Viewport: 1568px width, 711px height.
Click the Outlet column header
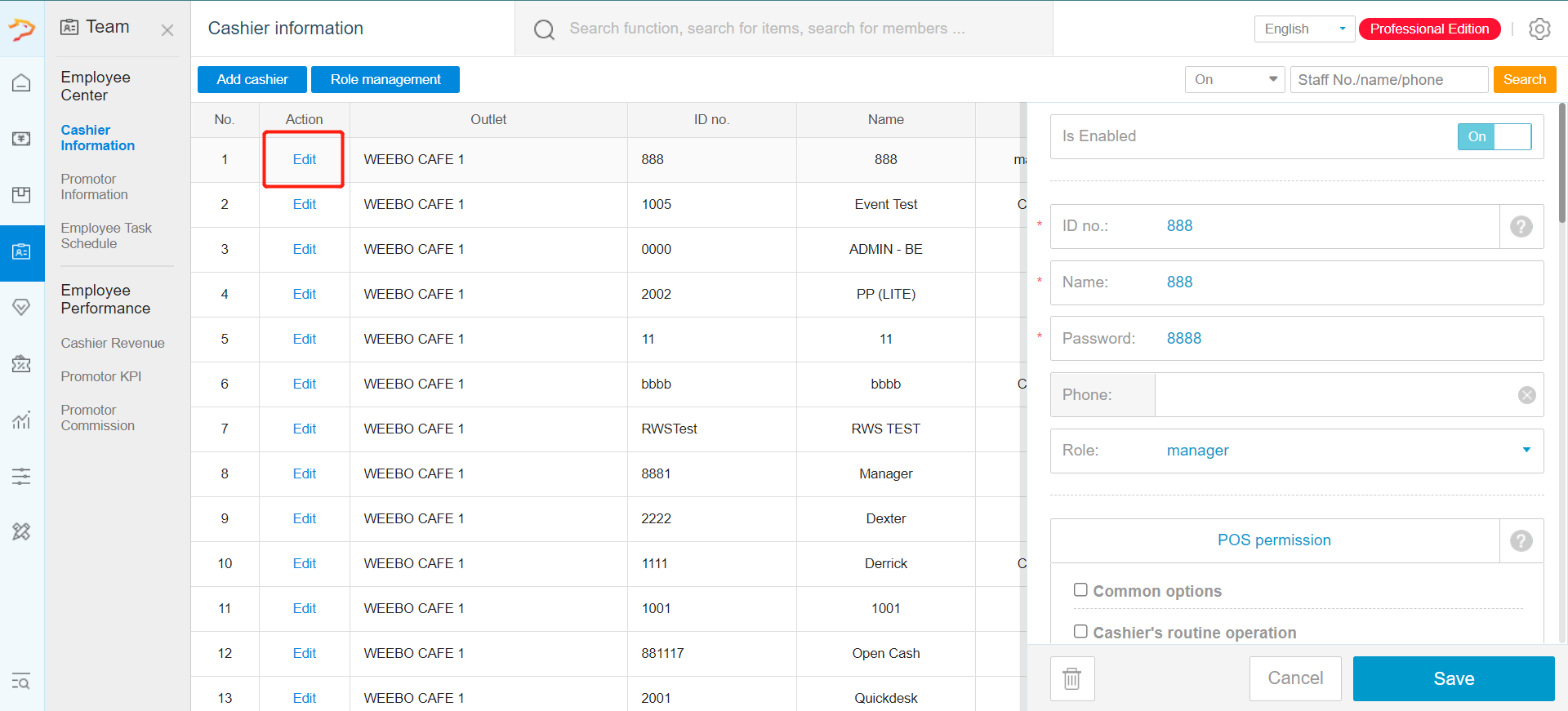[x=488, y=119]
